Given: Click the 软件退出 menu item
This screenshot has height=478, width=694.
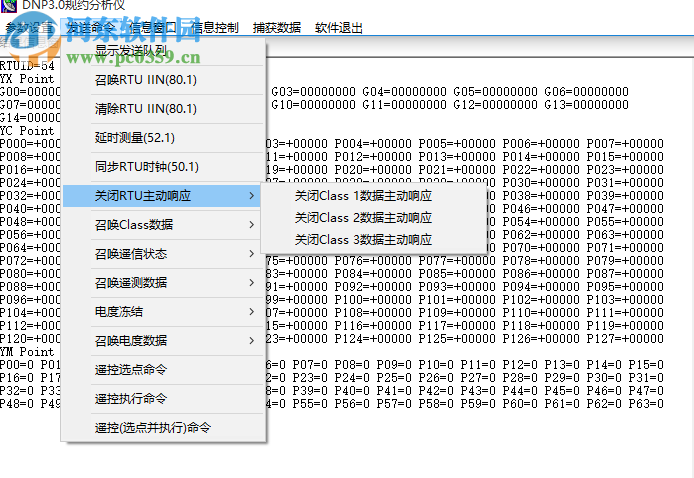Looking at the screenshot, I should coord(339,28).
